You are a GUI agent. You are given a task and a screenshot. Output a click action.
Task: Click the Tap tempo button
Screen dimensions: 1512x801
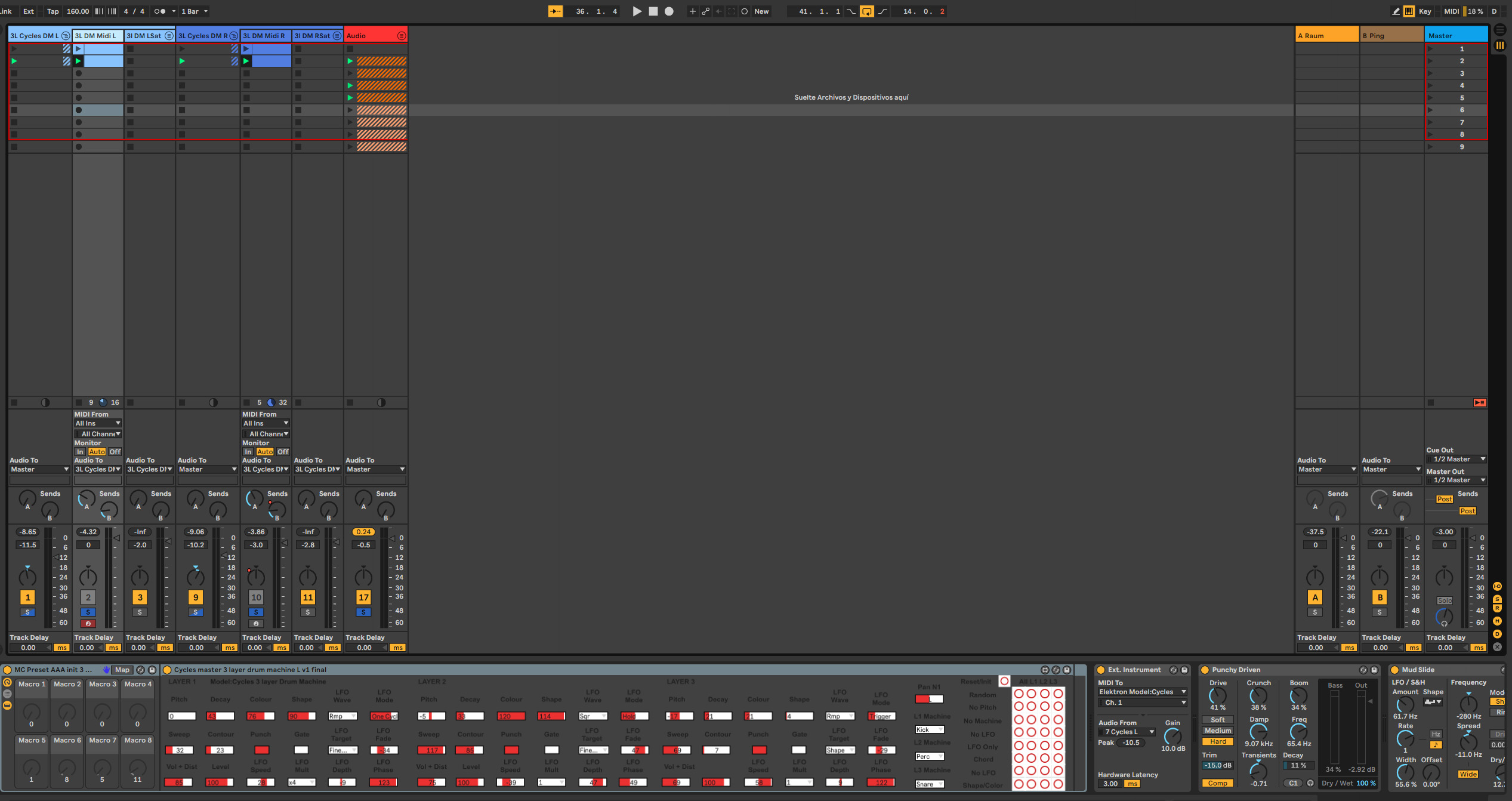[x=53, y=11]
